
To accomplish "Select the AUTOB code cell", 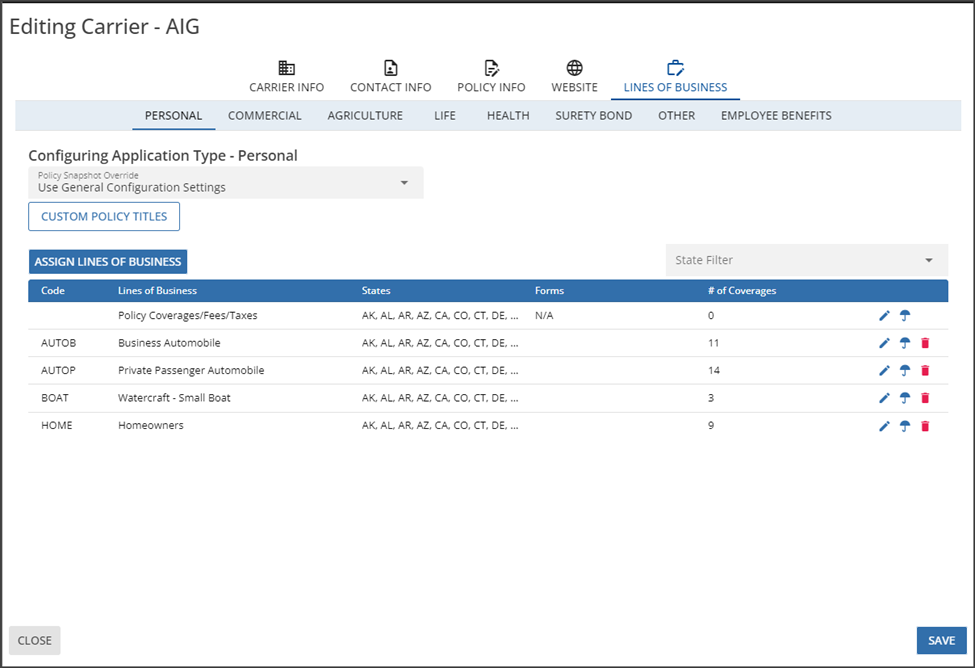I will tap(58, 343).
